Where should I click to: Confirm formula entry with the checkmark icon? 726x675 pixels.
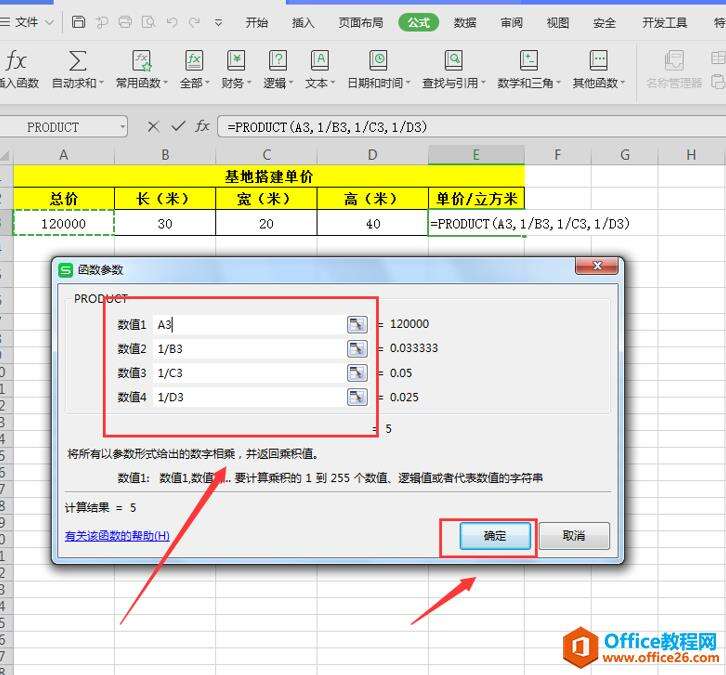[x=178, y=126]
